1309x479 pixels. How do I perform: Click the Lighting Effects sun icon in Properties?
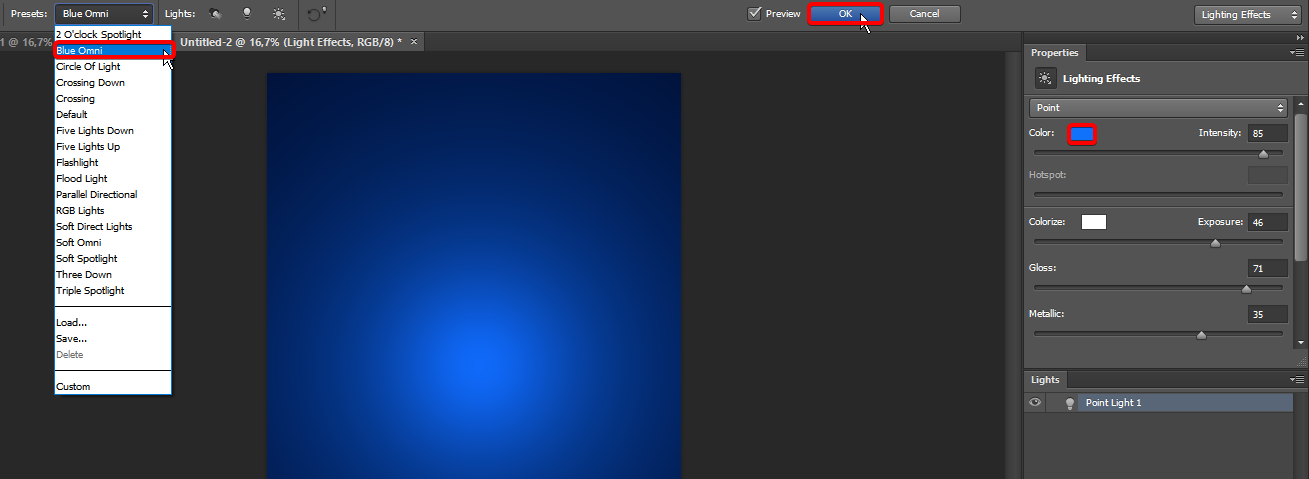pyautogui.click(x=1045, y=78)
